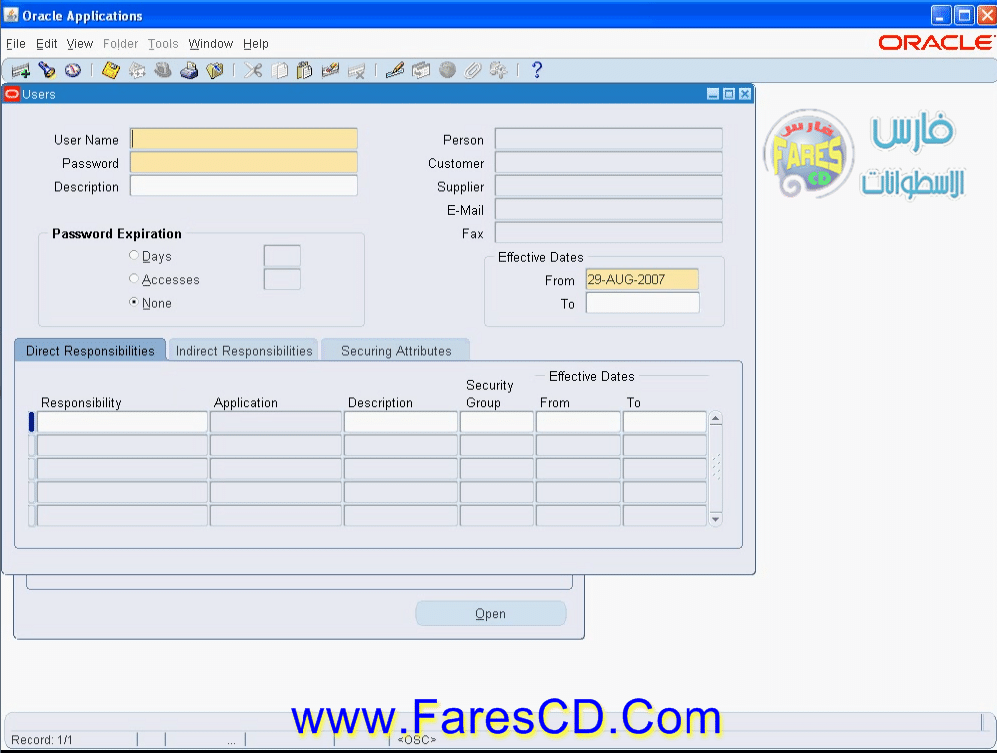
Task: Click the first row Description cell in responsibilities
Action: tap(401, 422)
